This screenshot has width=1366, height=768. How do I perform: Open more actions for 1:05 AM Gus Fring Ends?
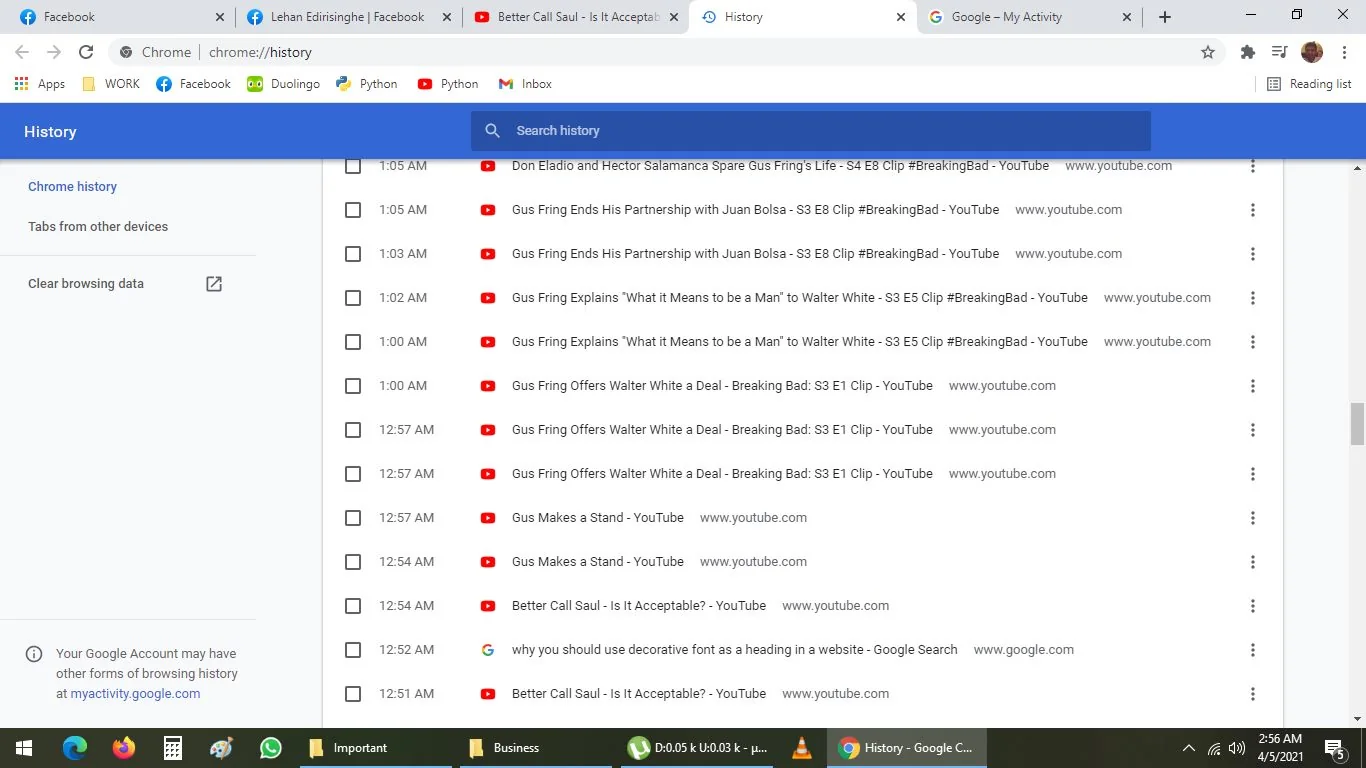click(x=1253, y=210)
